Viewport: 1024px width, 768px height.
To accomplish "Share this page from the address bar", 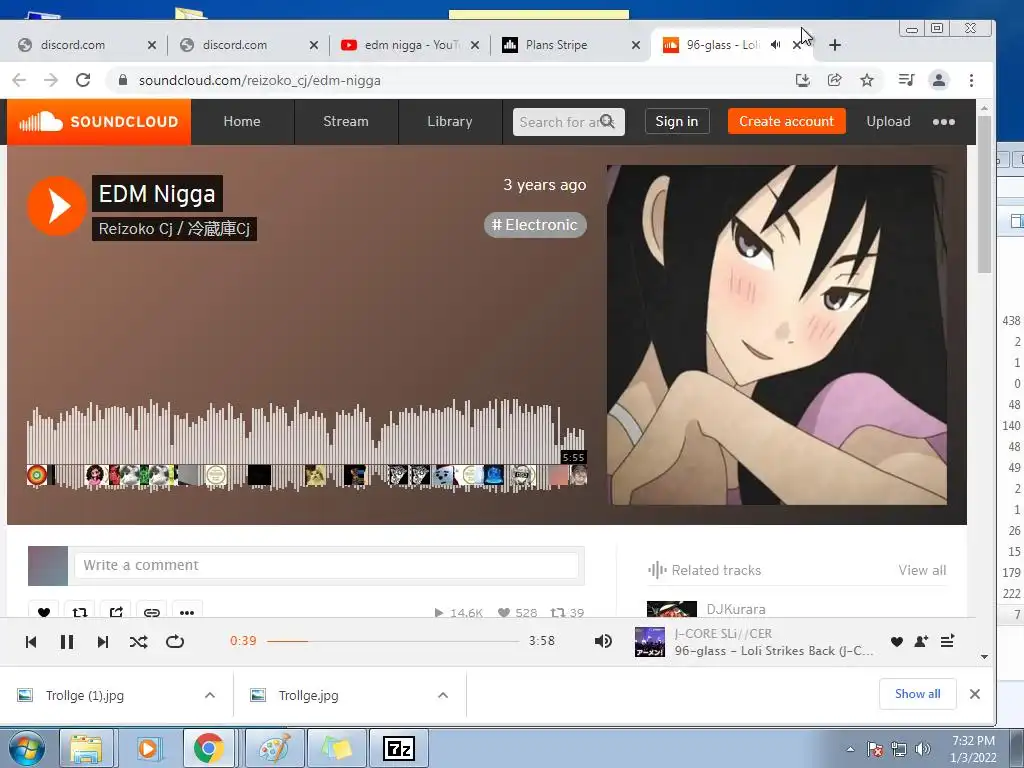I will point(835,80).
